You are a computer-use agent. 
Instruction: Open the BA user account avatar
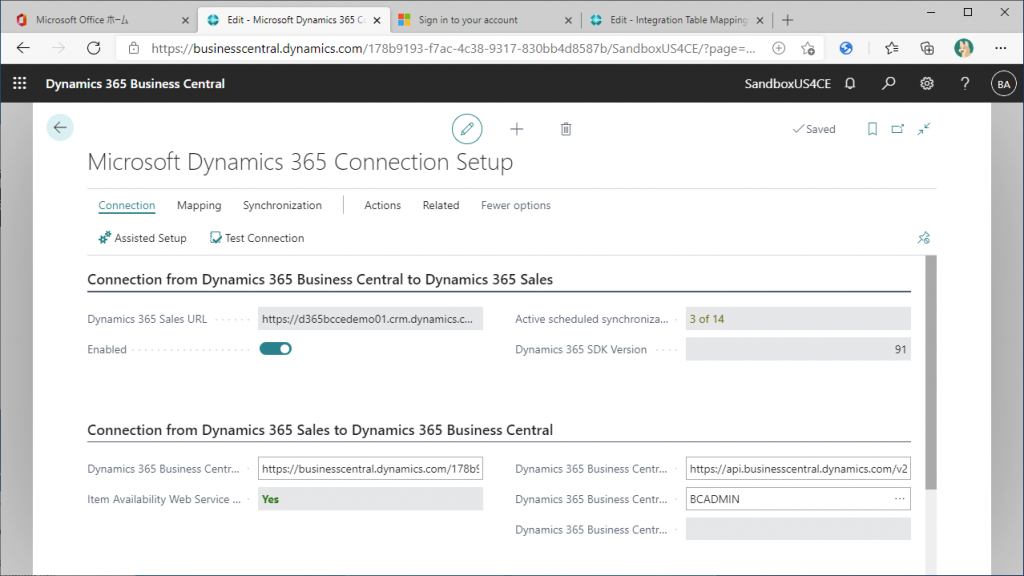coord(1004,84)
